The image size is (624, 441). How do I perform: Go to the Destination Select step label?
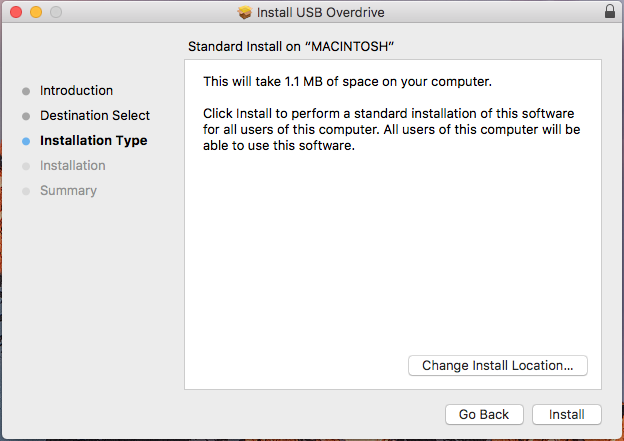[x=95, y=116]
